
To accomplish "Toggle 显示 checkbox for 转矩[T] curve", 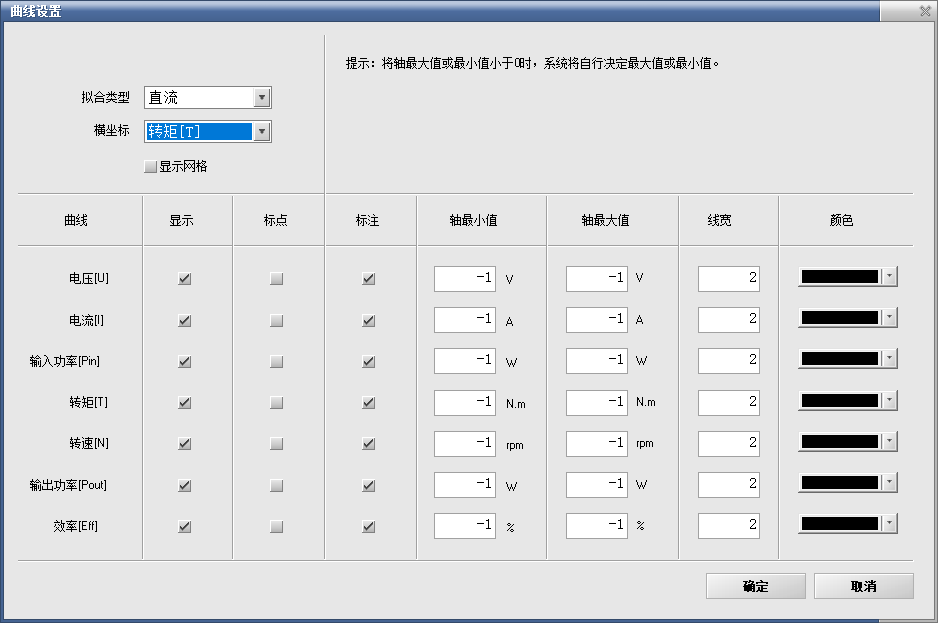I will [184, 403].
